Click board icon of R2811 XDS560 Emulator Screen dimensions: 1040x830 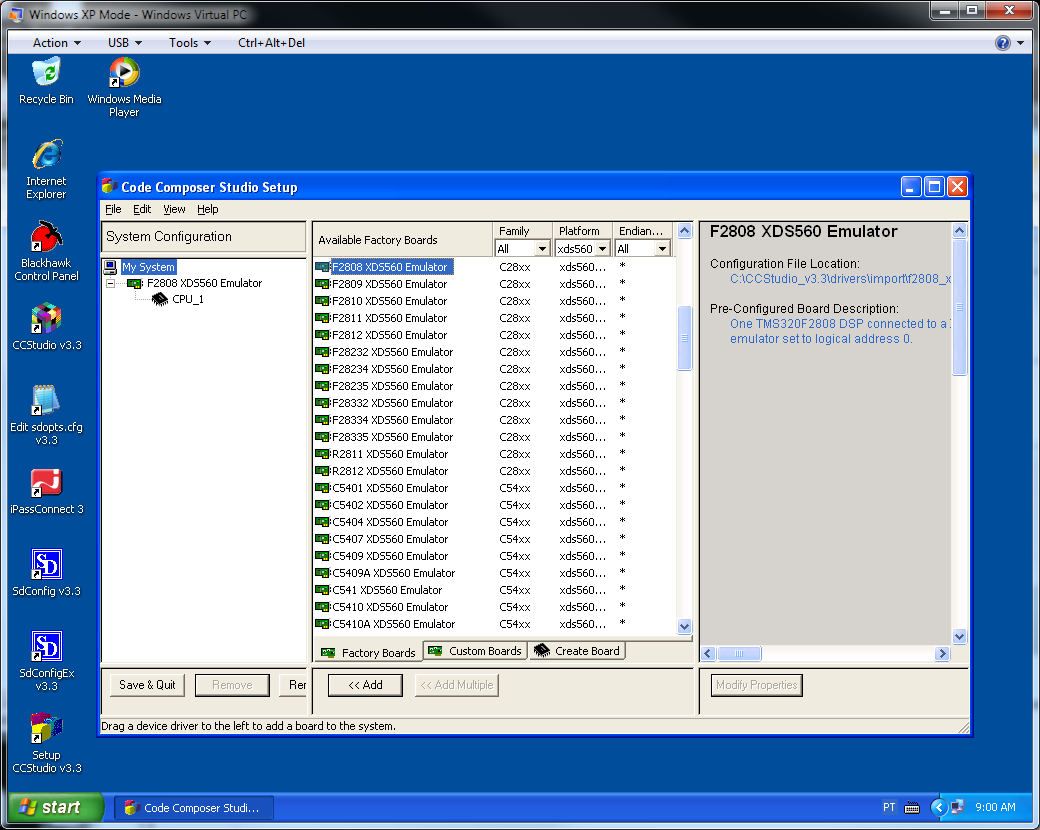point(322,454)
